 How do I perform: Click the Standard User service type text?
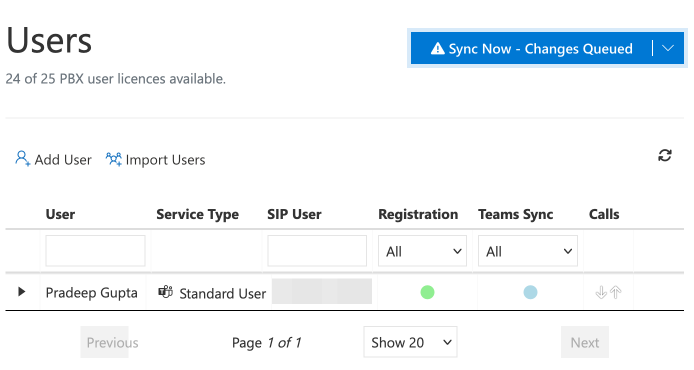click(x=223, y=293)
